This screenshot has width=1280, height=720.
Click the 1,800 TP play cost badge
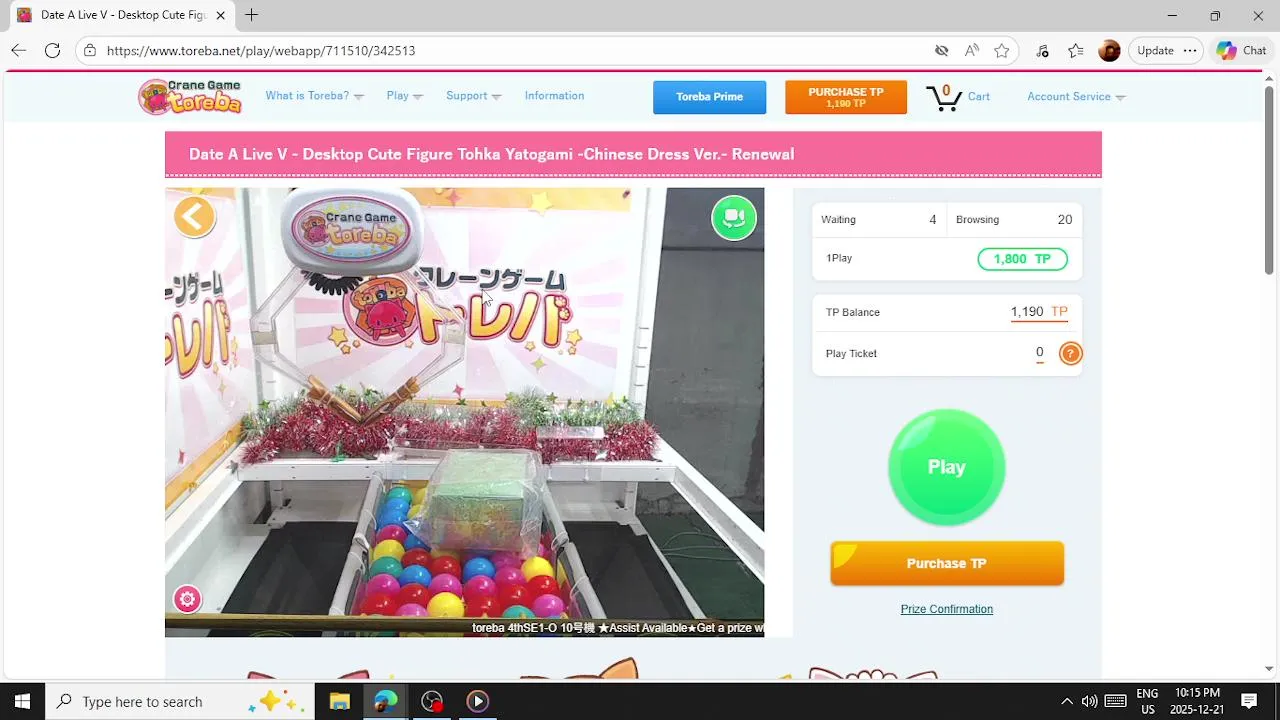coord(1022,259)
